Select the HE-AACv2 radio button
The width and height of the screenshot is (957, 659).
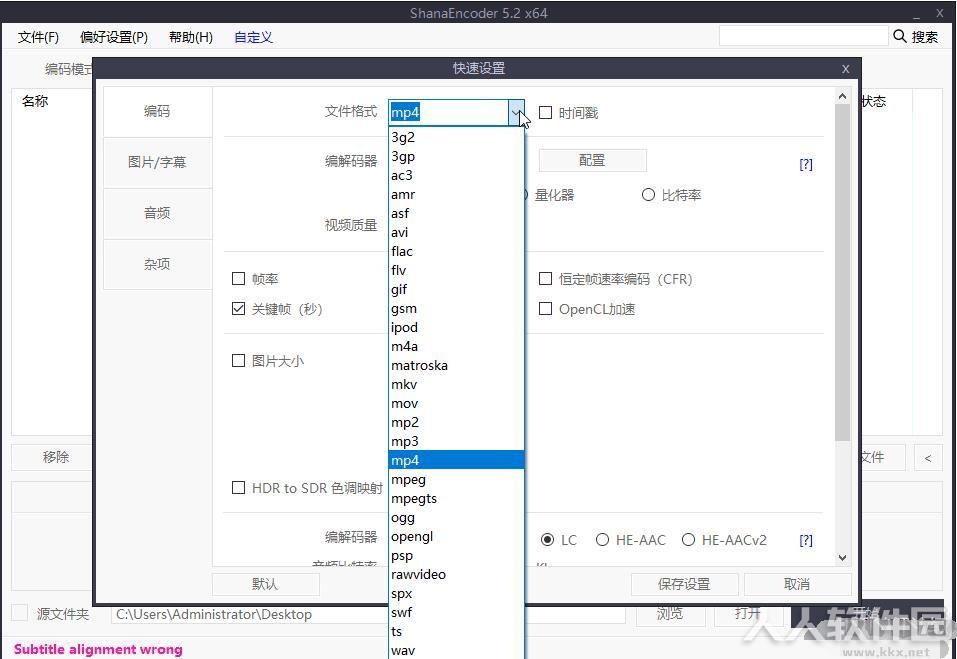click(x=688, y=539)
